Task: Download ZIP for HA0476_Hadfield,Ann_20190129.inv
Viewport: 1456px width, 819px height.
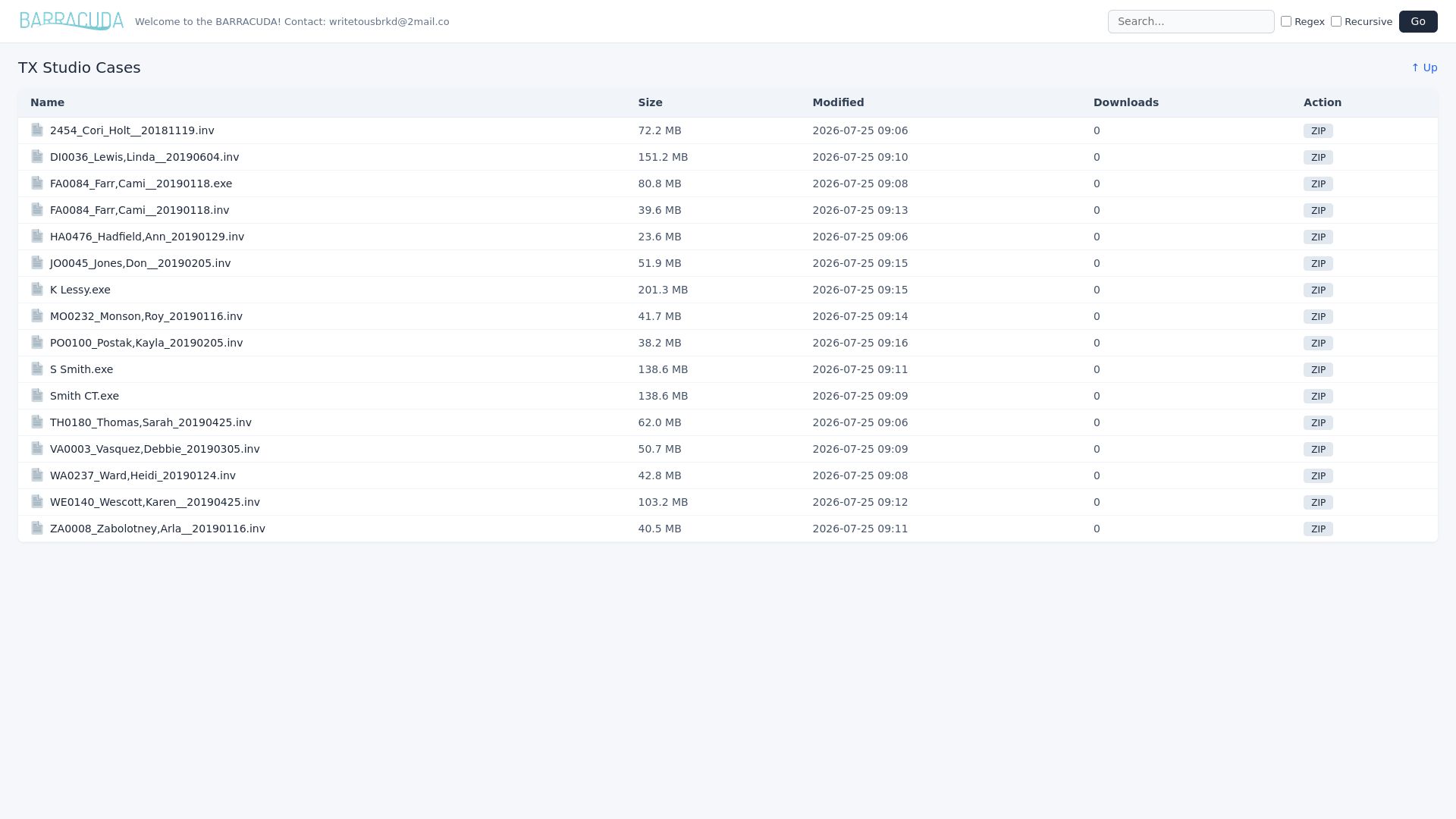Action: (x=1318, y=237)
